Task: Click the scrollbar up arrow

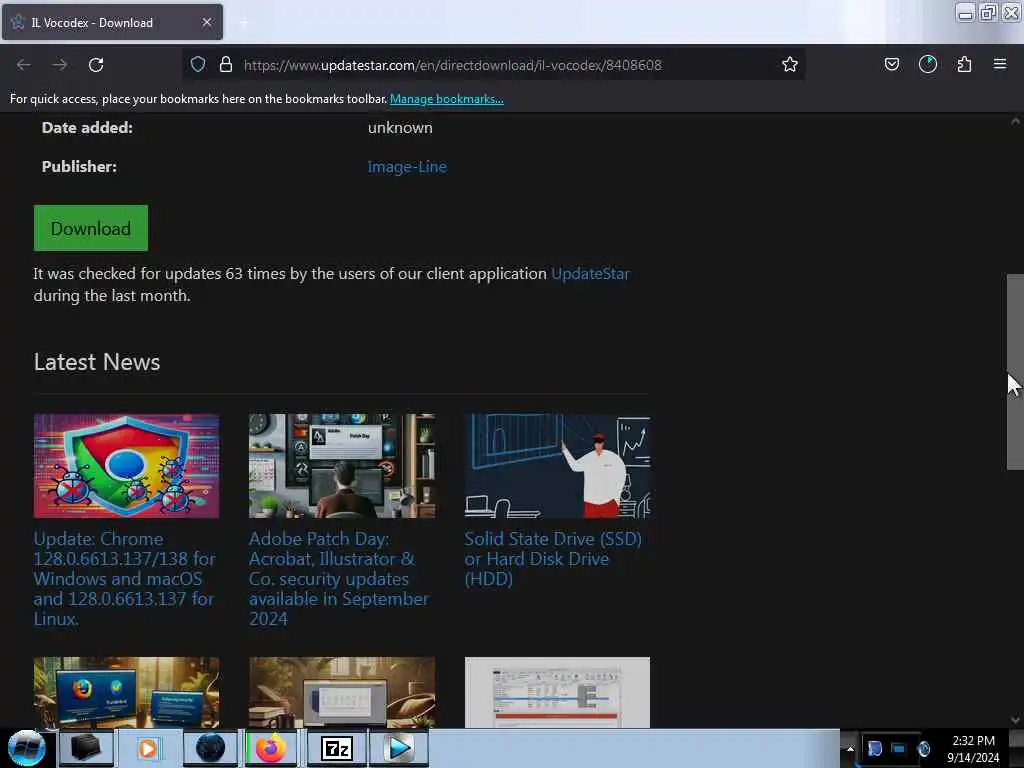Action: tap(1015, 121)
